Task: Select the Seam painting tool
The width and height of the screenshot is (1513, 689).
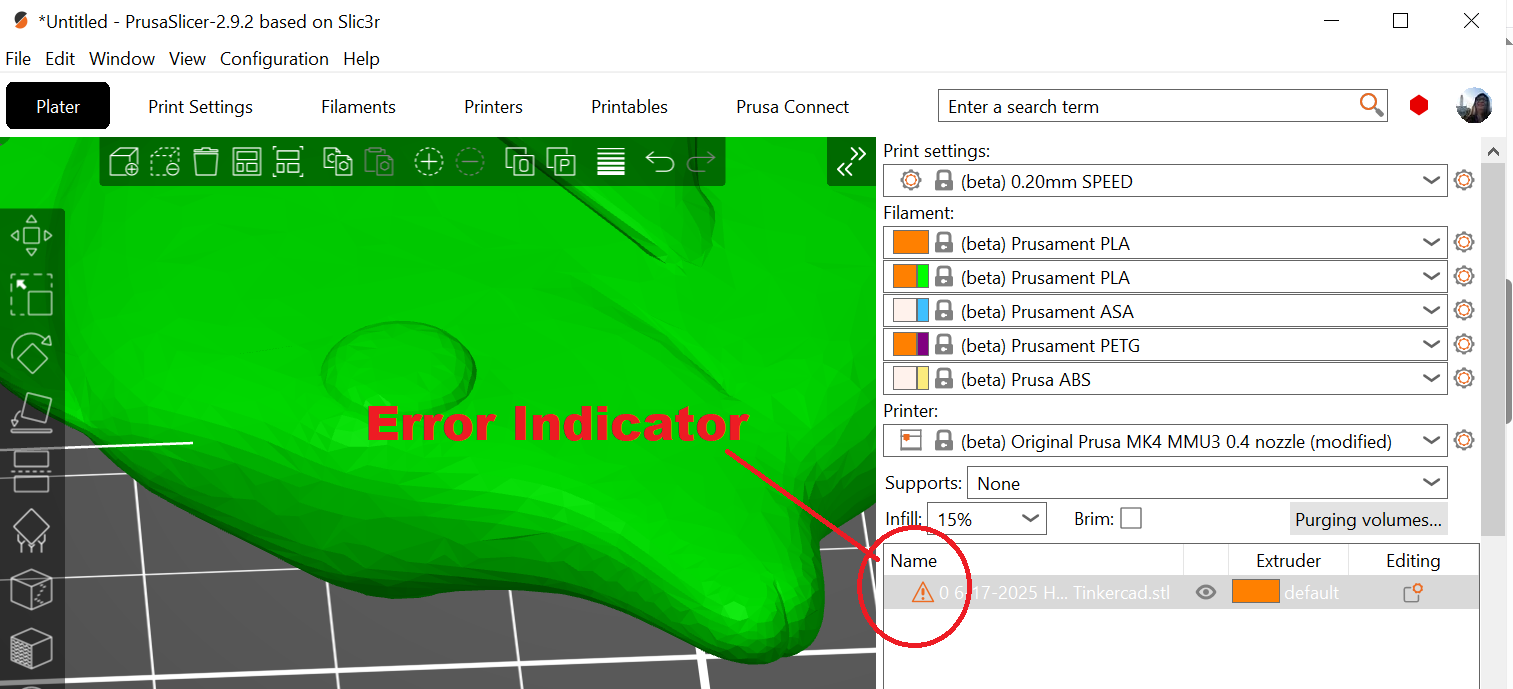Action: tap(31, 589)
